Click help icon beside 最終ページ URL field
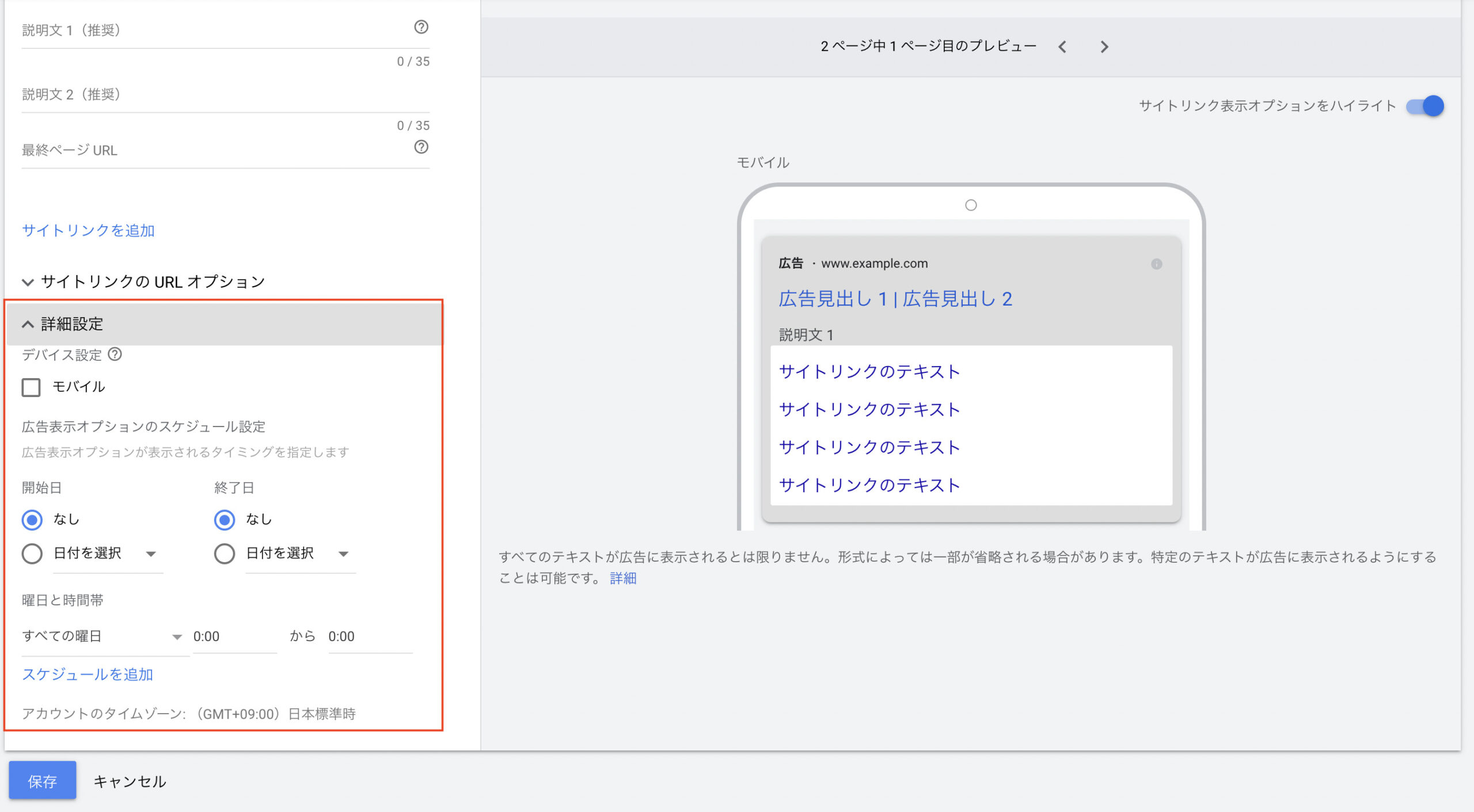This screenshot has width=1474, height=812. pyautogui.click(x=421, y=147)
